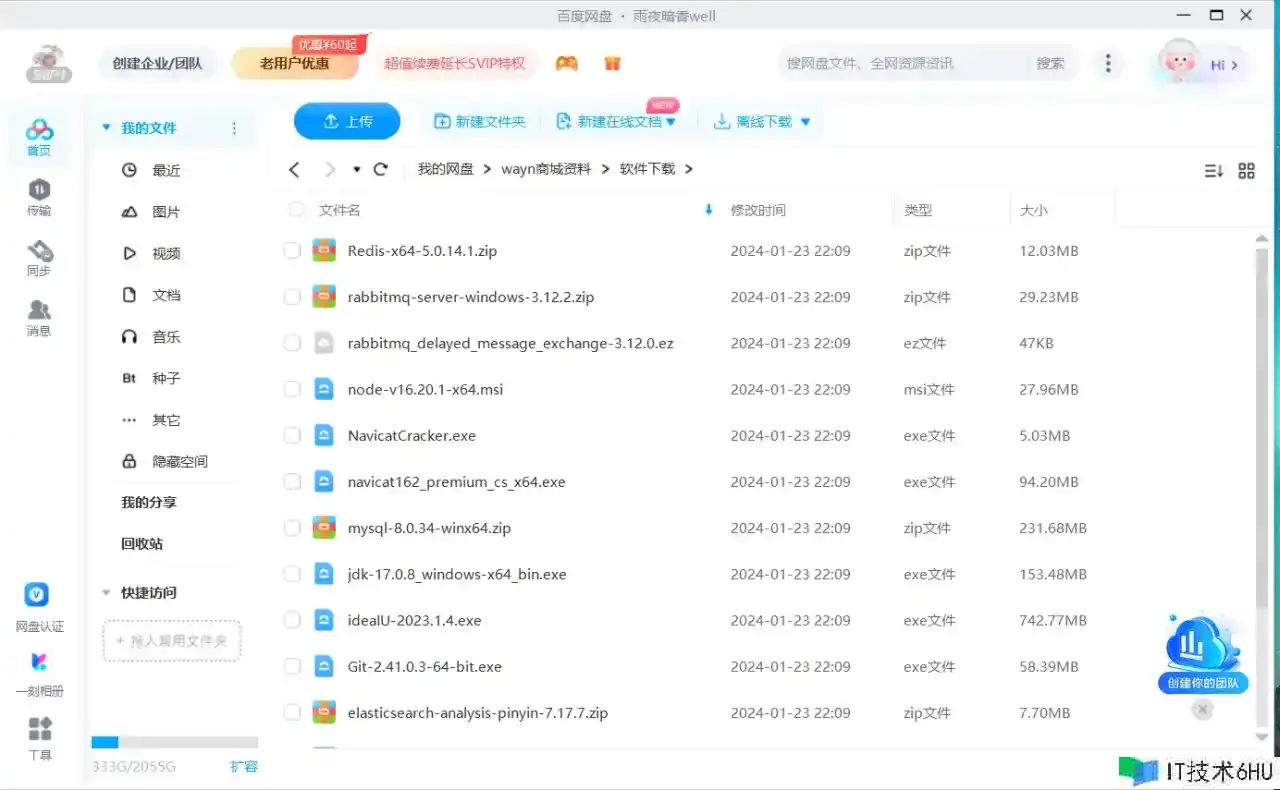The height and width of the screenshot is (790, 1280).
Task: Check the box for rabbitmq-server-windows-3.12.2.zip
Action: tap(292, 297)
